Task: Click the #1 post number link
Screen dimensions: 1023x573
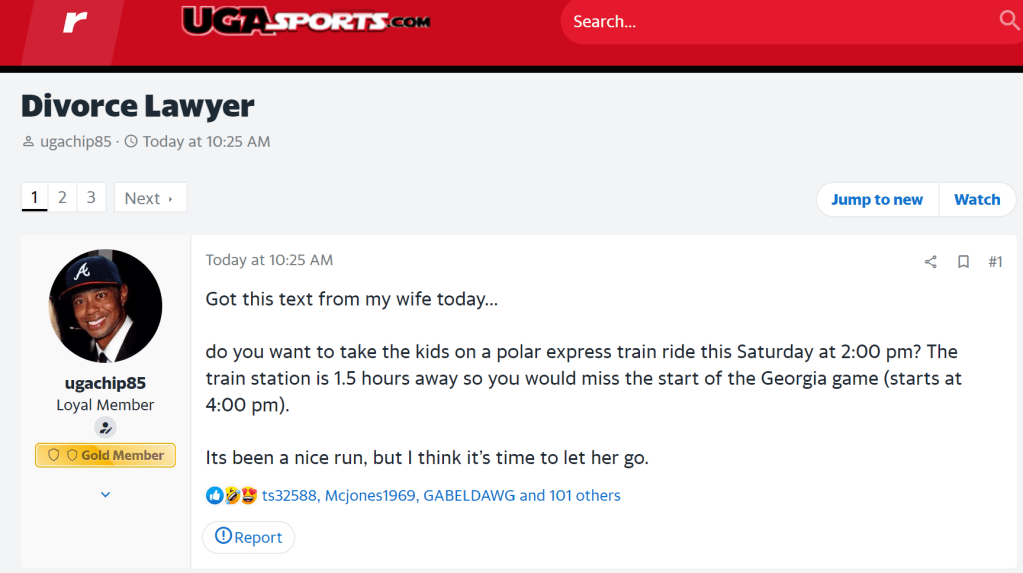Action: coord(995,262)
